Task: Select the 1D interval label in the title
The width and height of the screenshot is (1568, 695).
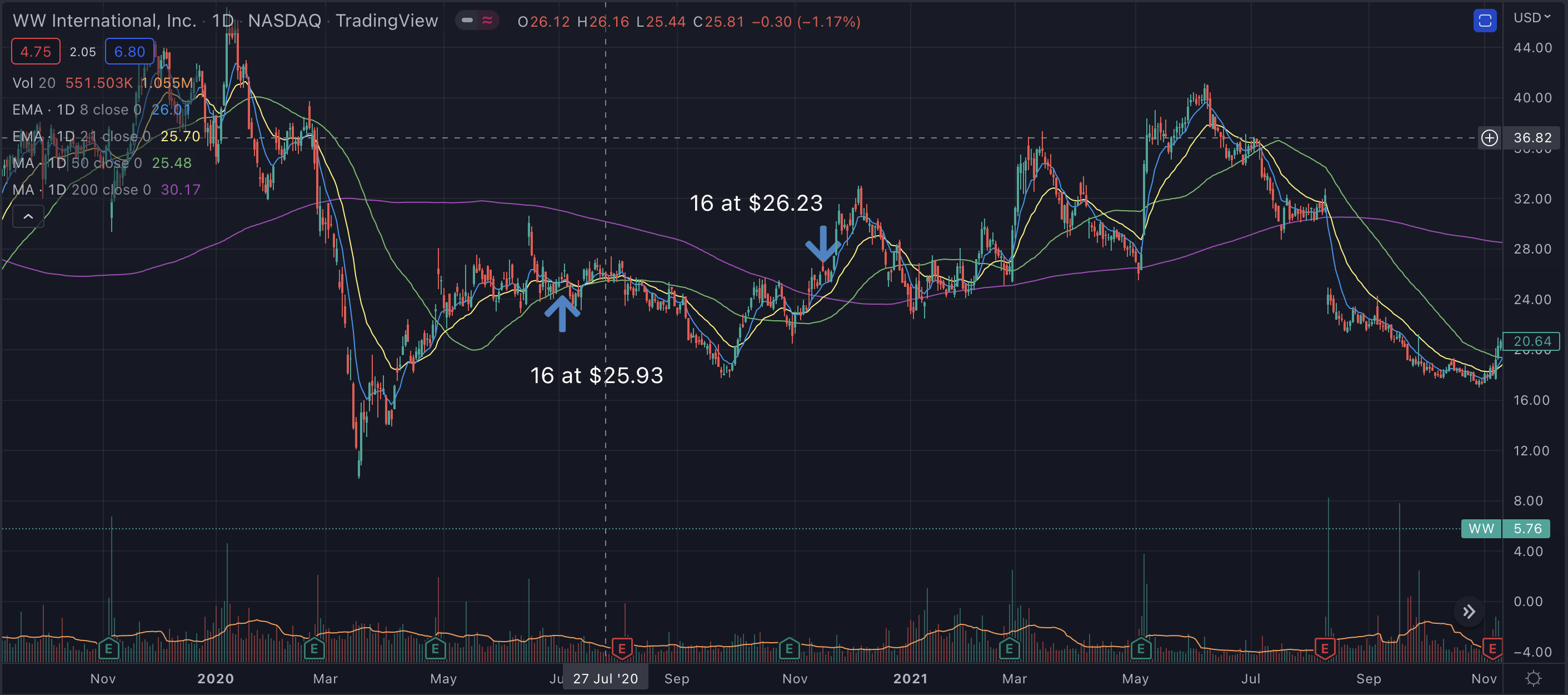Action: coord(222,21)
